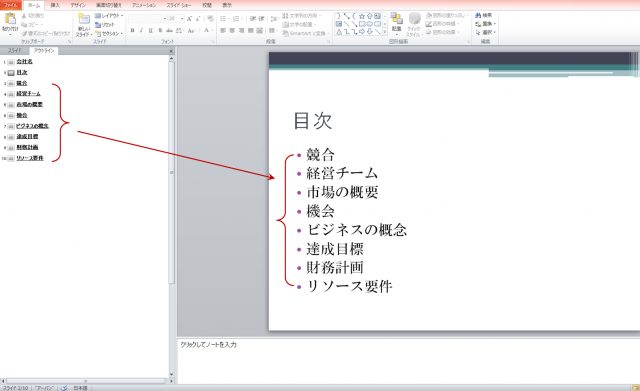Select outline slide 7 ビジネスの概念
This screenshot has width=640, height=391.
tap(32, 126)
